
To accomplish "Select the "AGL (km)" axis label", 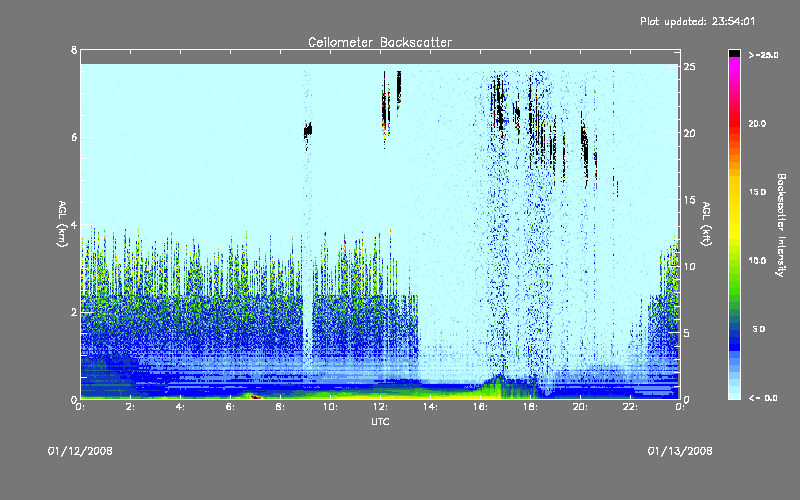I will tap(62, 224).
